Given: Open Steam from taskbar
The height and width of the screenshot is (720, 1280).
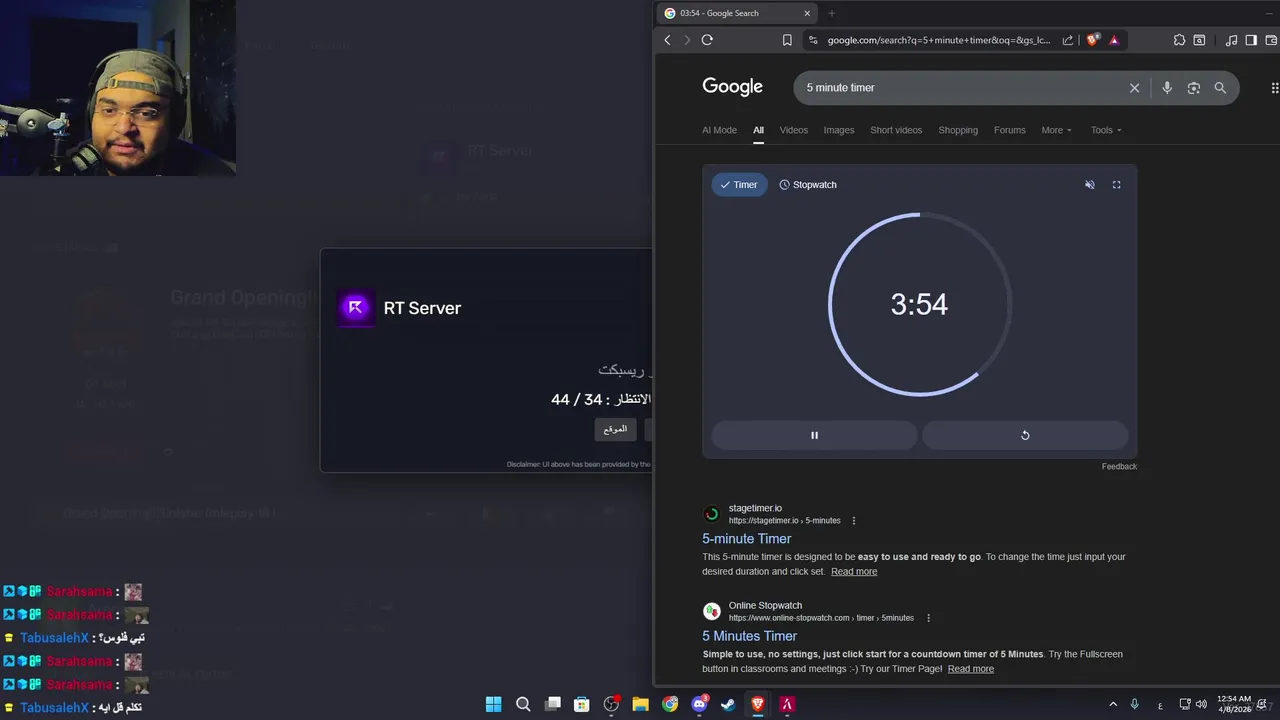Looking at the screenshot, I should [728, 704].
